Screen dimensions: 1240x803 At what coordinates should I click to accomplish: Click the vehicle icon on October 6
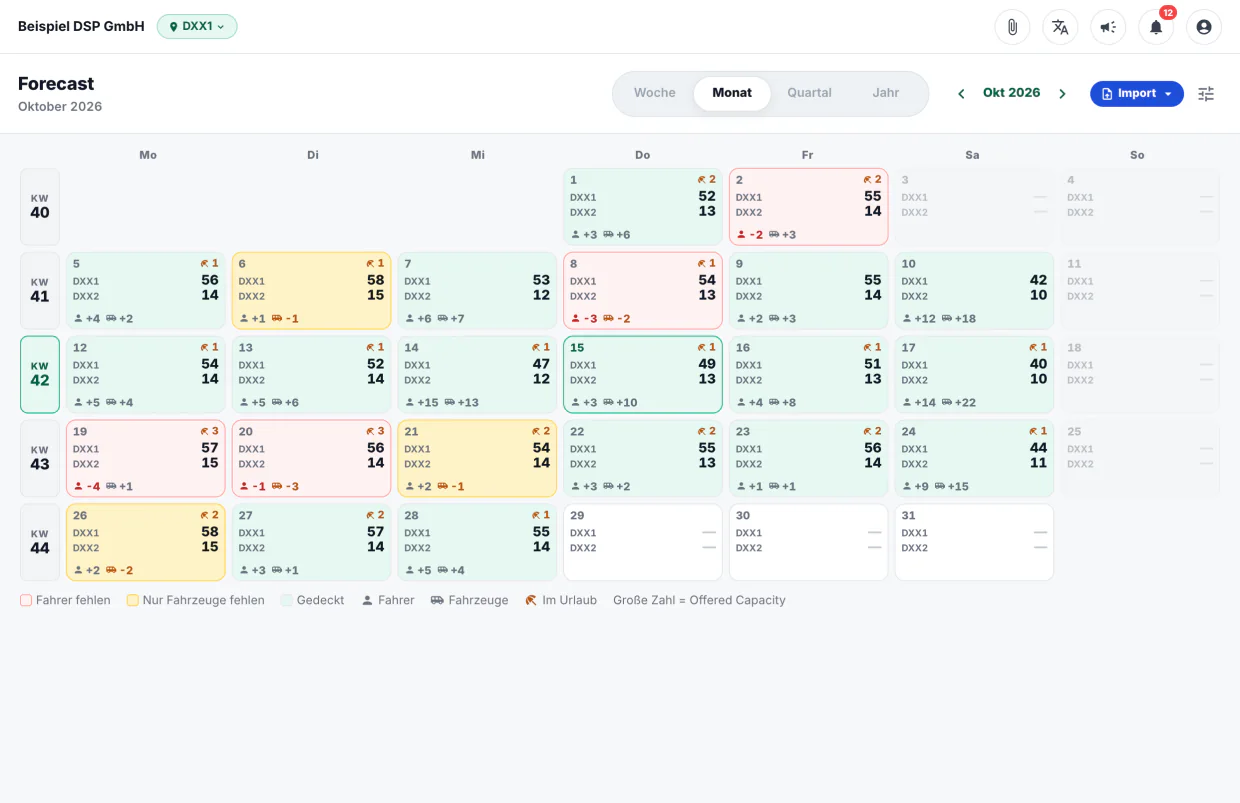(x=276, y=319)
